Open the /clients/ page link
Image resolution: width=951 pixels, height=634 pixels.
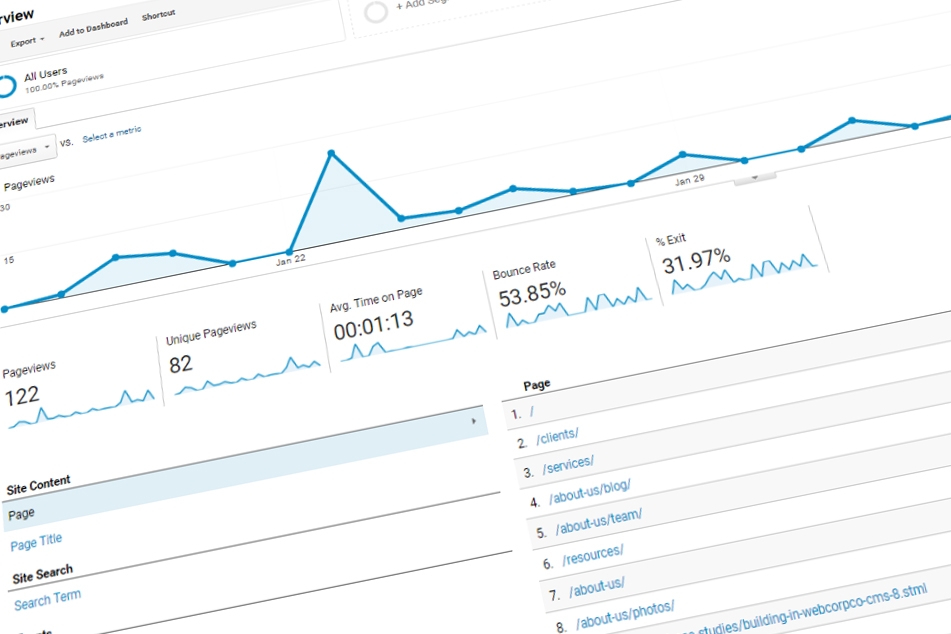557,435
